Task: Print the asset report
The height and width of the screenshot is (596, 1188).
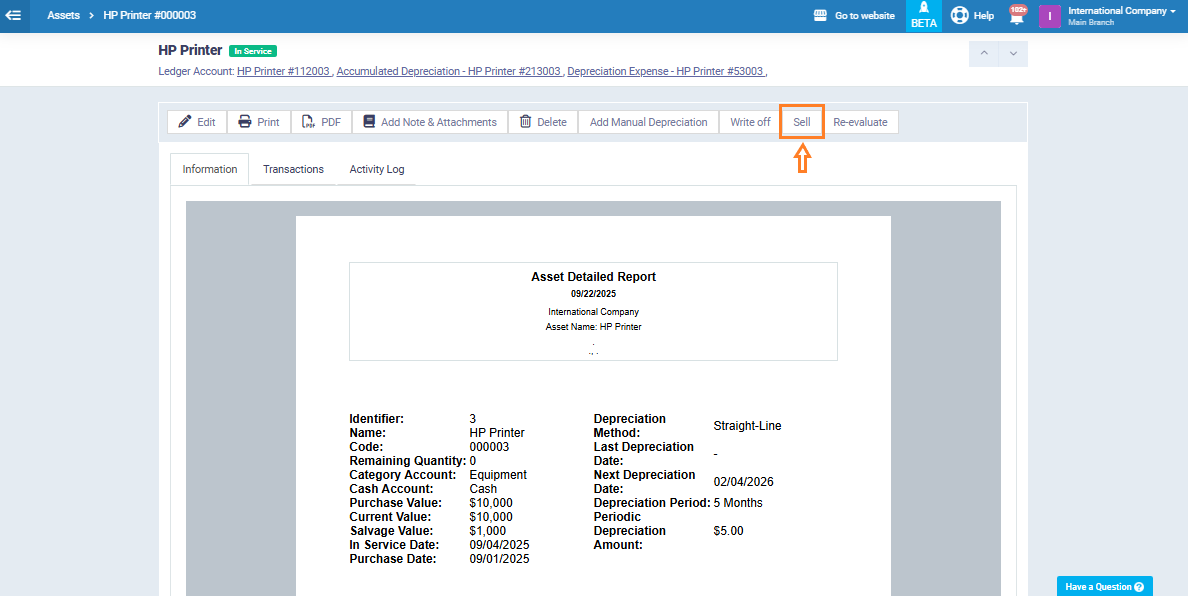Action: click(x=259, y=122)
